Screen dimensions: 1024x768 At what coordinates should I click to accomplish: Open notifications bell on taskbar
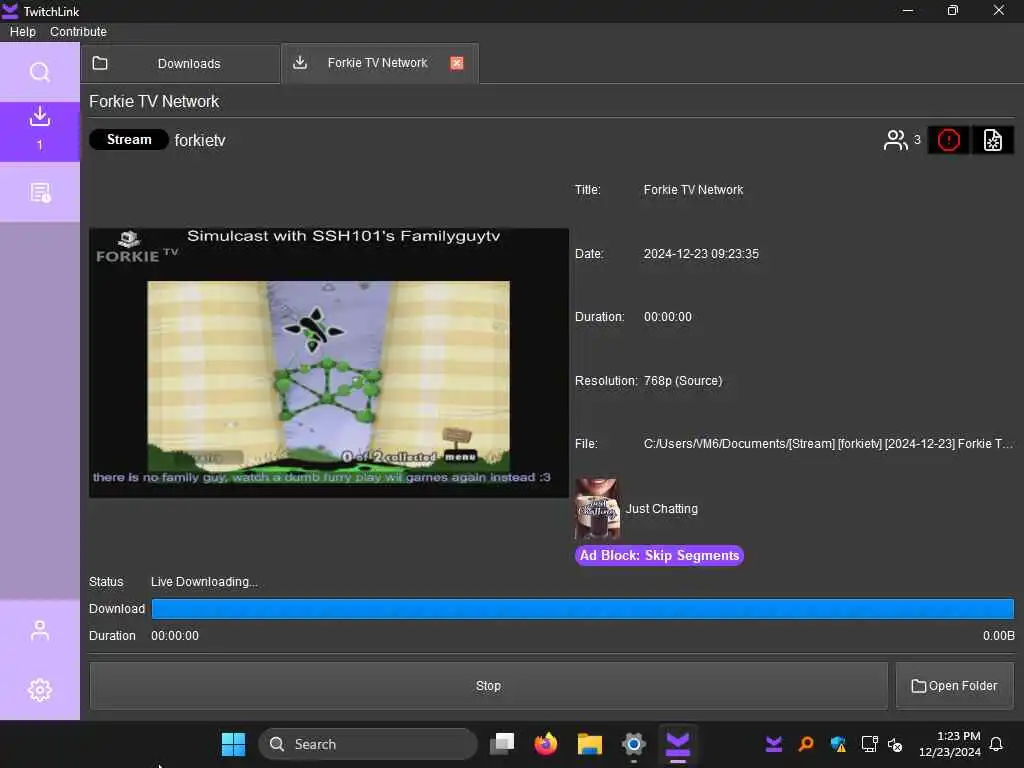tap(997, 744)
